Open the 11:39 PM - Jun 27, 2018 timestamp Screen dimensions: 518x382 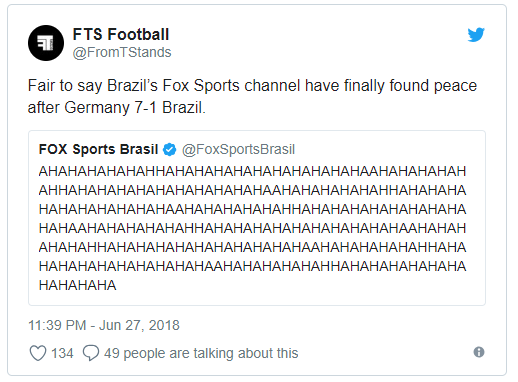coord(104,325)
